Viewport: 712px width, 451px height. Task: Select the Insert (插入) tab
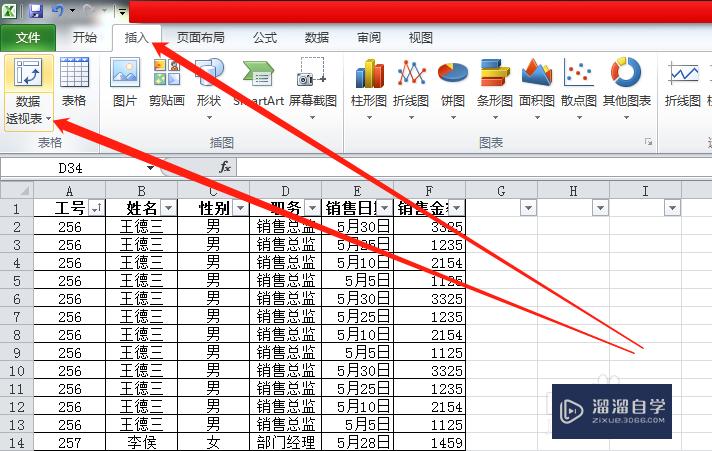coord(137,38)
